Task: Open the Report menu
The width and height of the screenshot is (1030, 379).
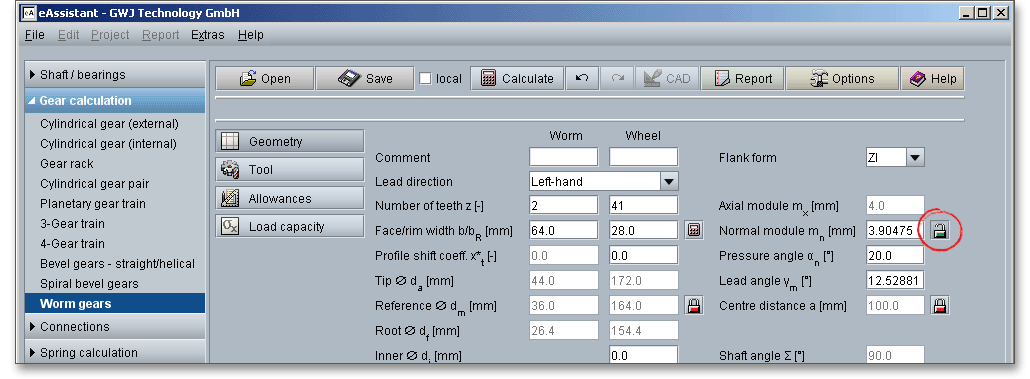Action: (160, 35)
